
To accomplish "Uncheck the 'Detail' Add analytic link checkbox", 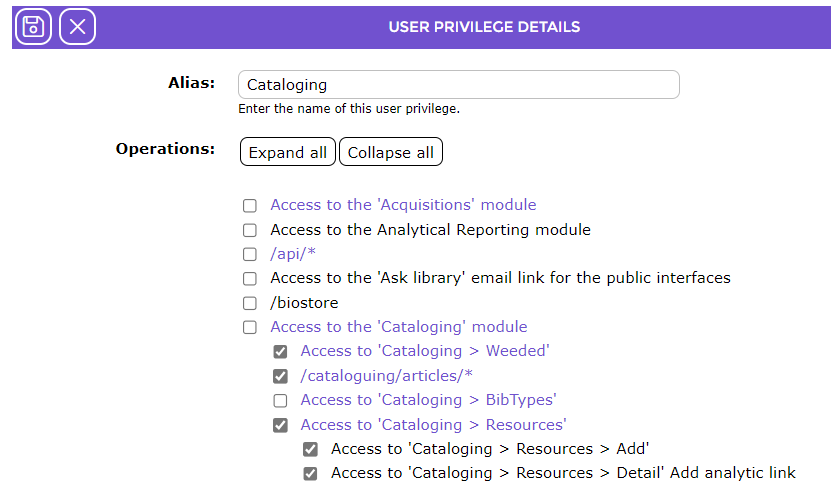I will [311, 473].
